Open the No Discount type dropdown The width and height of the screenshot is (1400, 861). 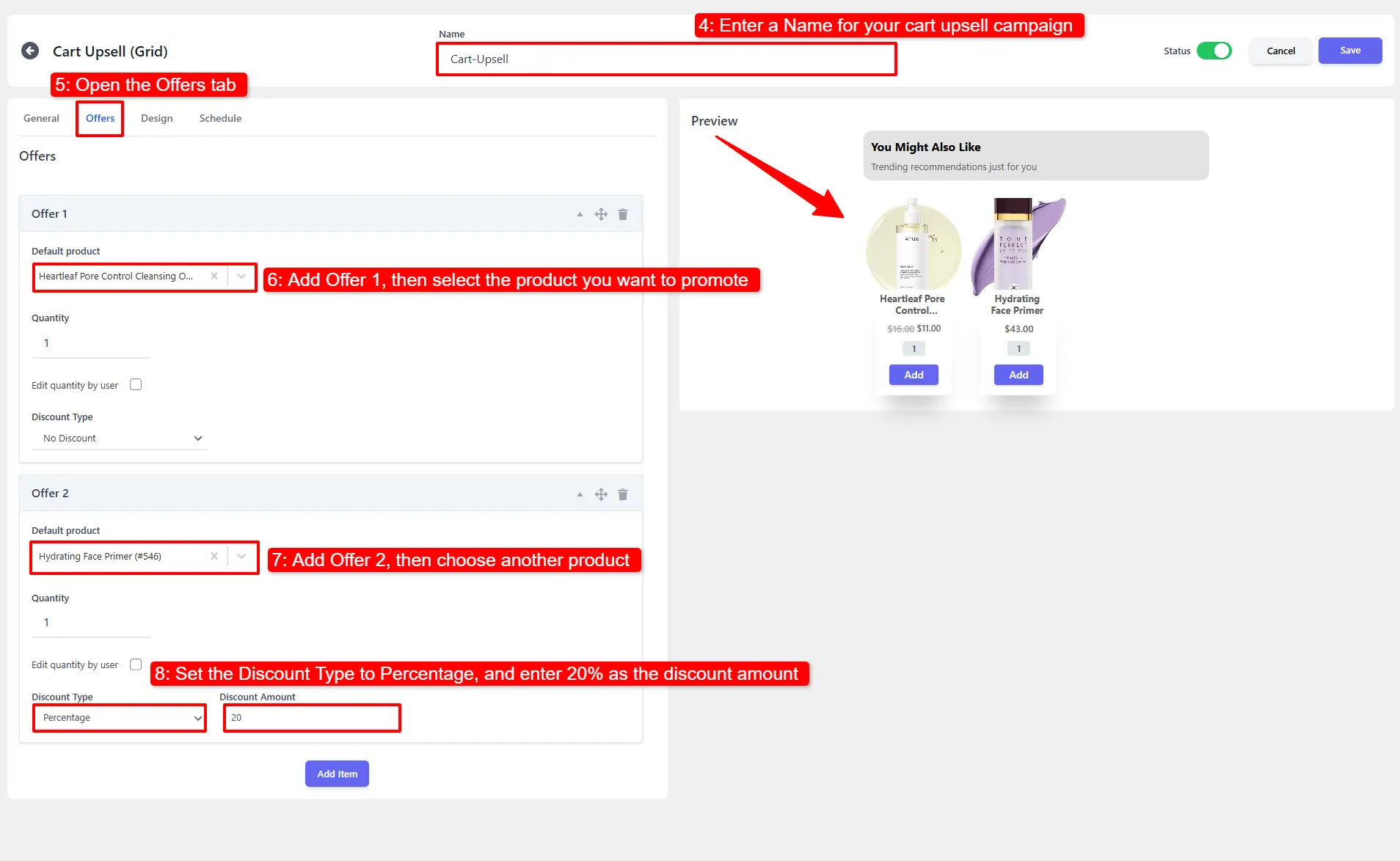(121, 439)
